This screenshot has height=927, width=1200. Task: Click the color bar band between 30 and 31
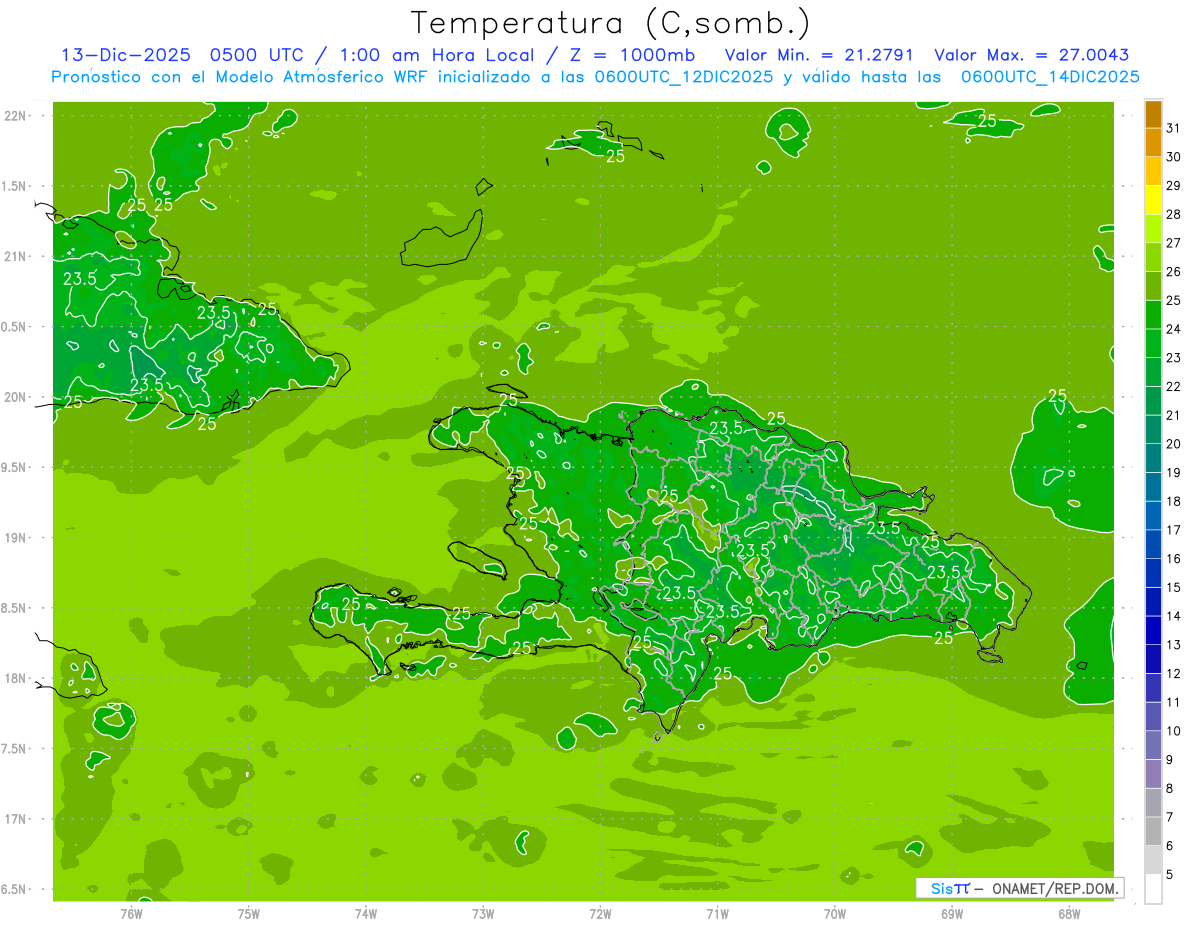(1153, 142)
